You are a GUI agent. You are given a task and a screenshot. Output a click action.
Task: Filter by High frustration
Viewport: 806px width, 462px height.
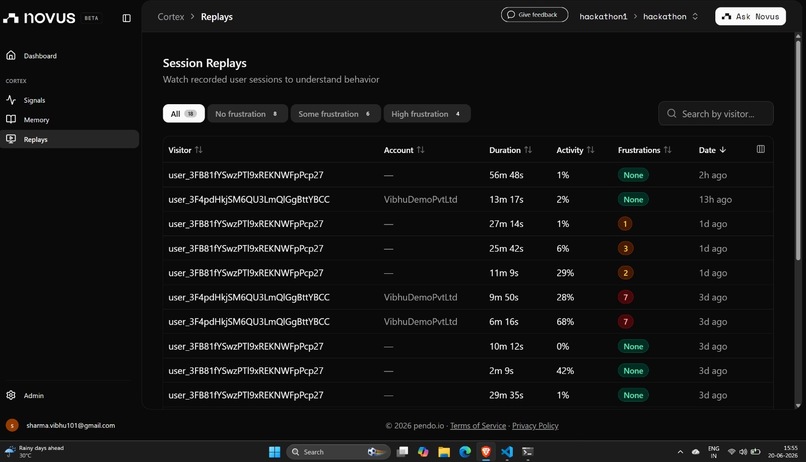point(427,114)
